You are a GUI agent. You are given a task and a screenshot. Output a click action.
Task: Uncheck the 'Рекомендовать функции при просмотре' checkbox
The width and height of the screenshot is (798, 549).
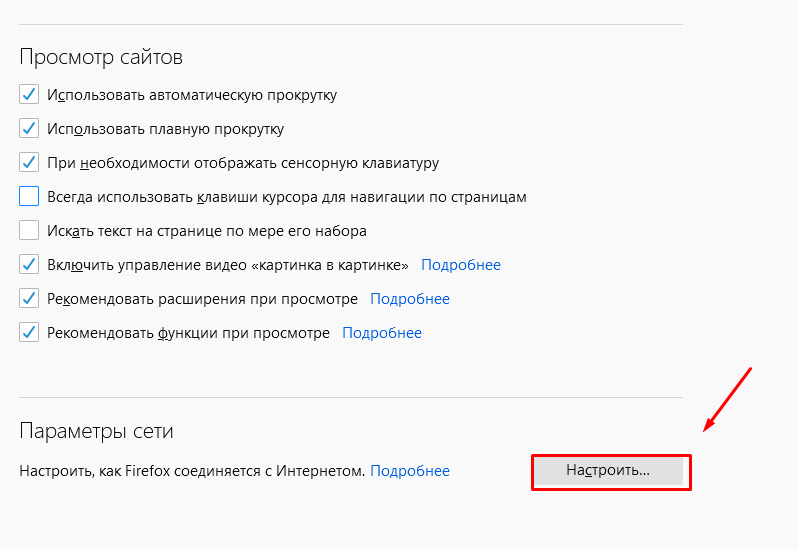click(29, 333)
